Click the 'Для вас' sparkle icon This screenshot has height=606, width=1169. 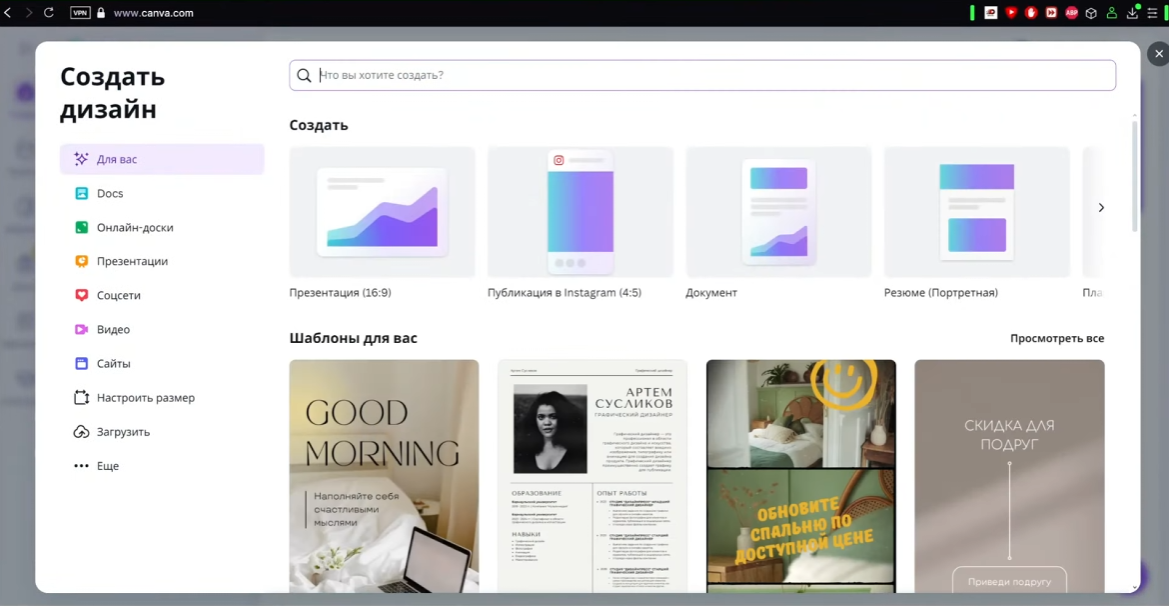(x=81, y=159)
